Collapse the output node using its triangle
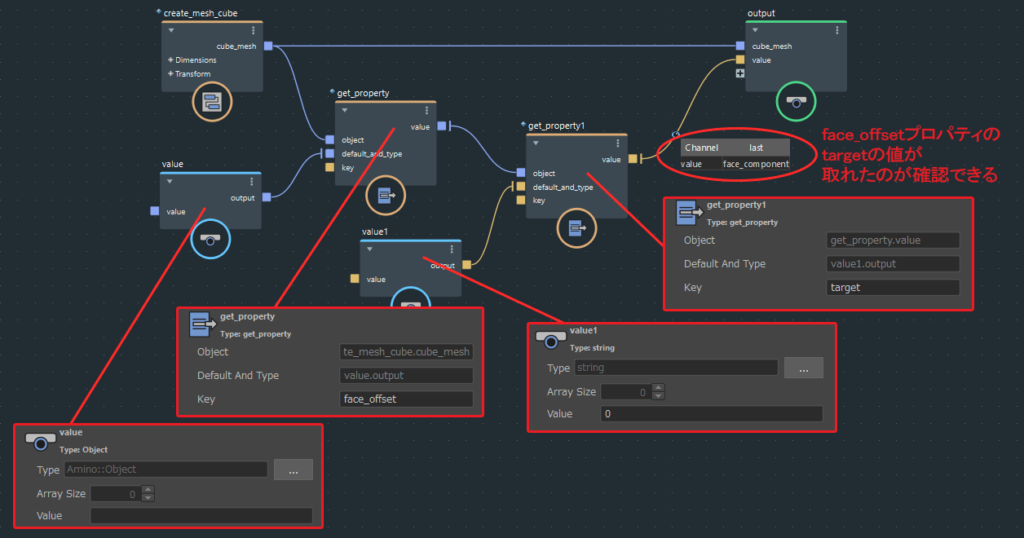This screenshot has height=538, width=1024. point(757,31)
